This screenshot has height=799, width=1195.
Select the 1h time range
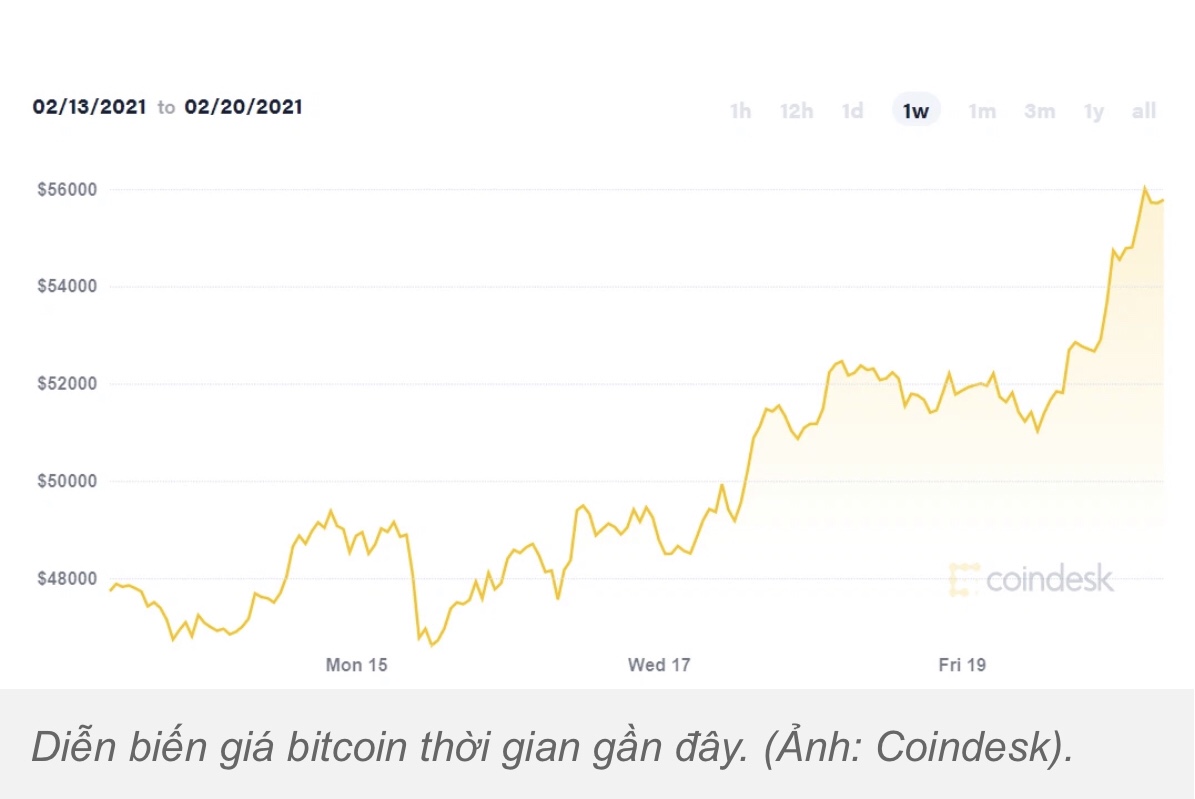pyautogui.click(x=740, y=111)
